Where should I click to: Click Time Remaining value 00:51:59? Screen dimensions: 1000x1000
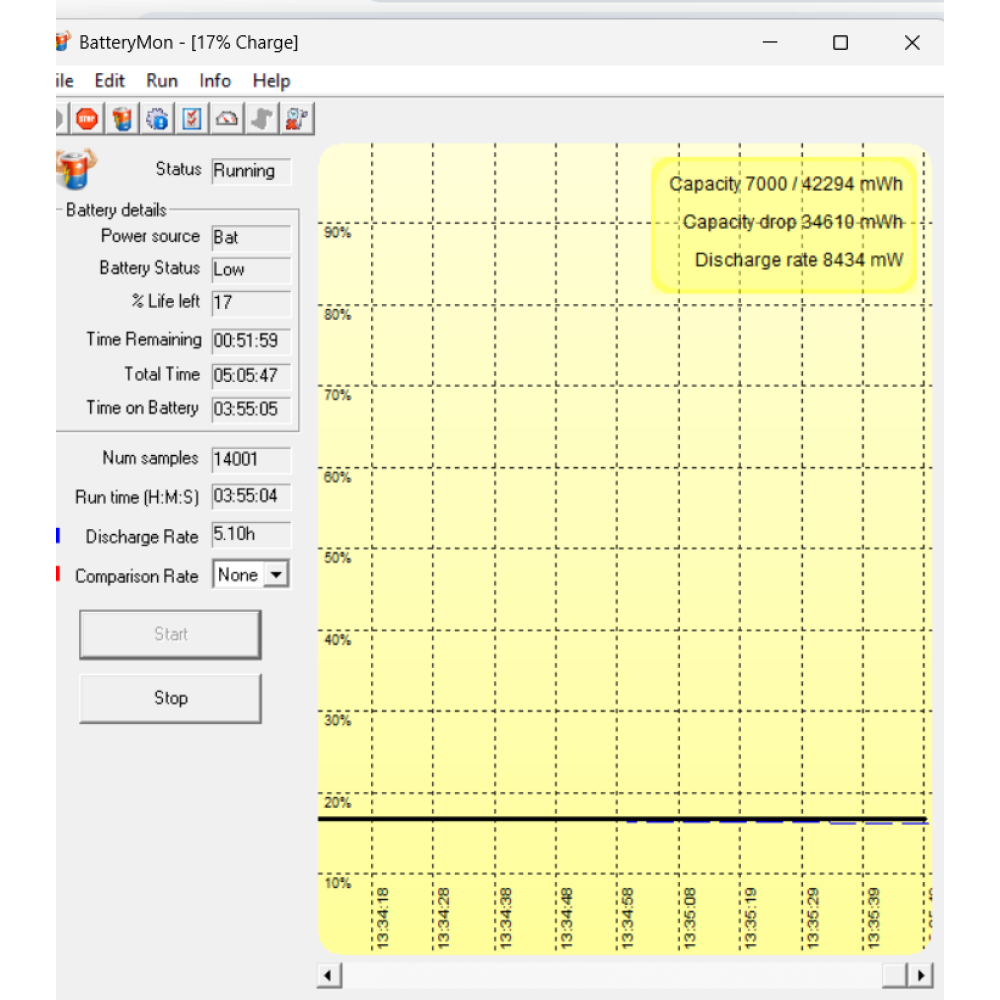point(251,341)
